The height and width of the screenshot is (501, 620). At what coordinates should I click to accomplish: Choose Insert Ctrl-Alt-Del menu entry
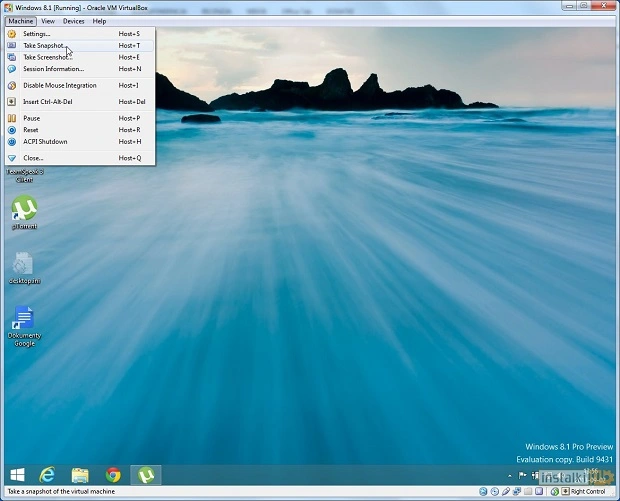[80, 102]
